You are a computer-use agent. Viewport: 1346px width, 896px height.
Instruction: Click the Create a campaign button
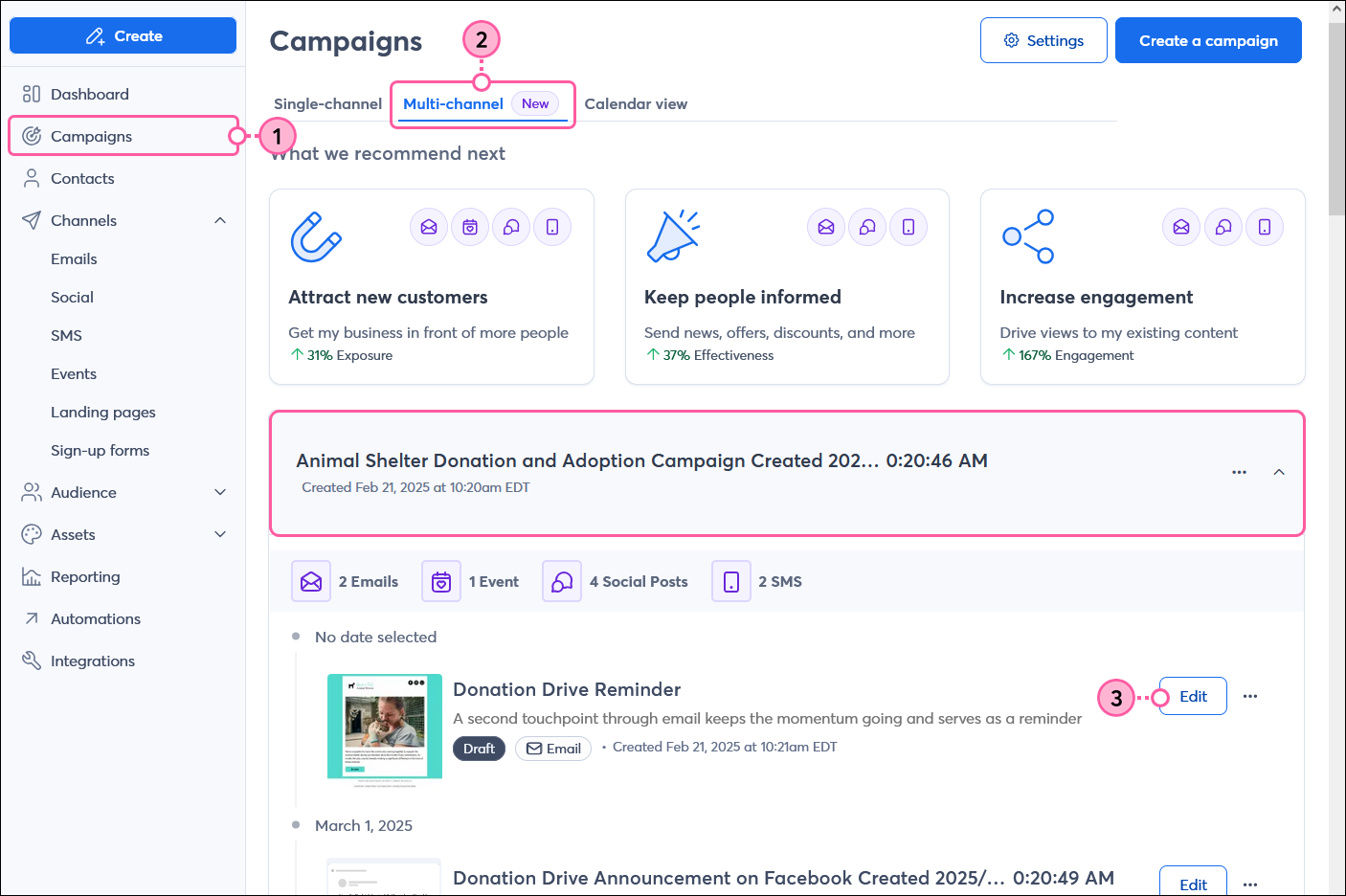pos(1208,40)
